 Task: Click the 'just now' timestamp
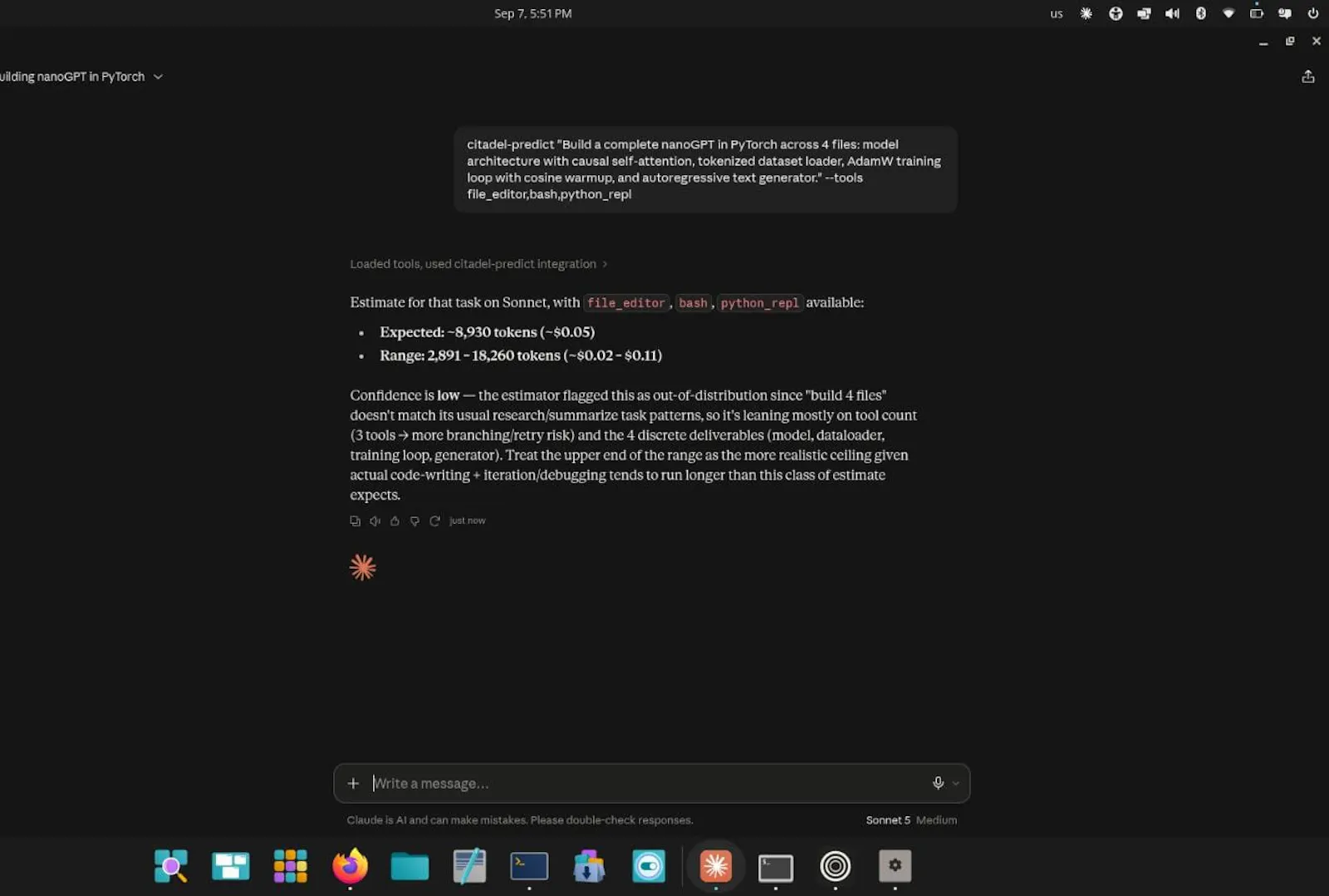(x=467, y=521)
